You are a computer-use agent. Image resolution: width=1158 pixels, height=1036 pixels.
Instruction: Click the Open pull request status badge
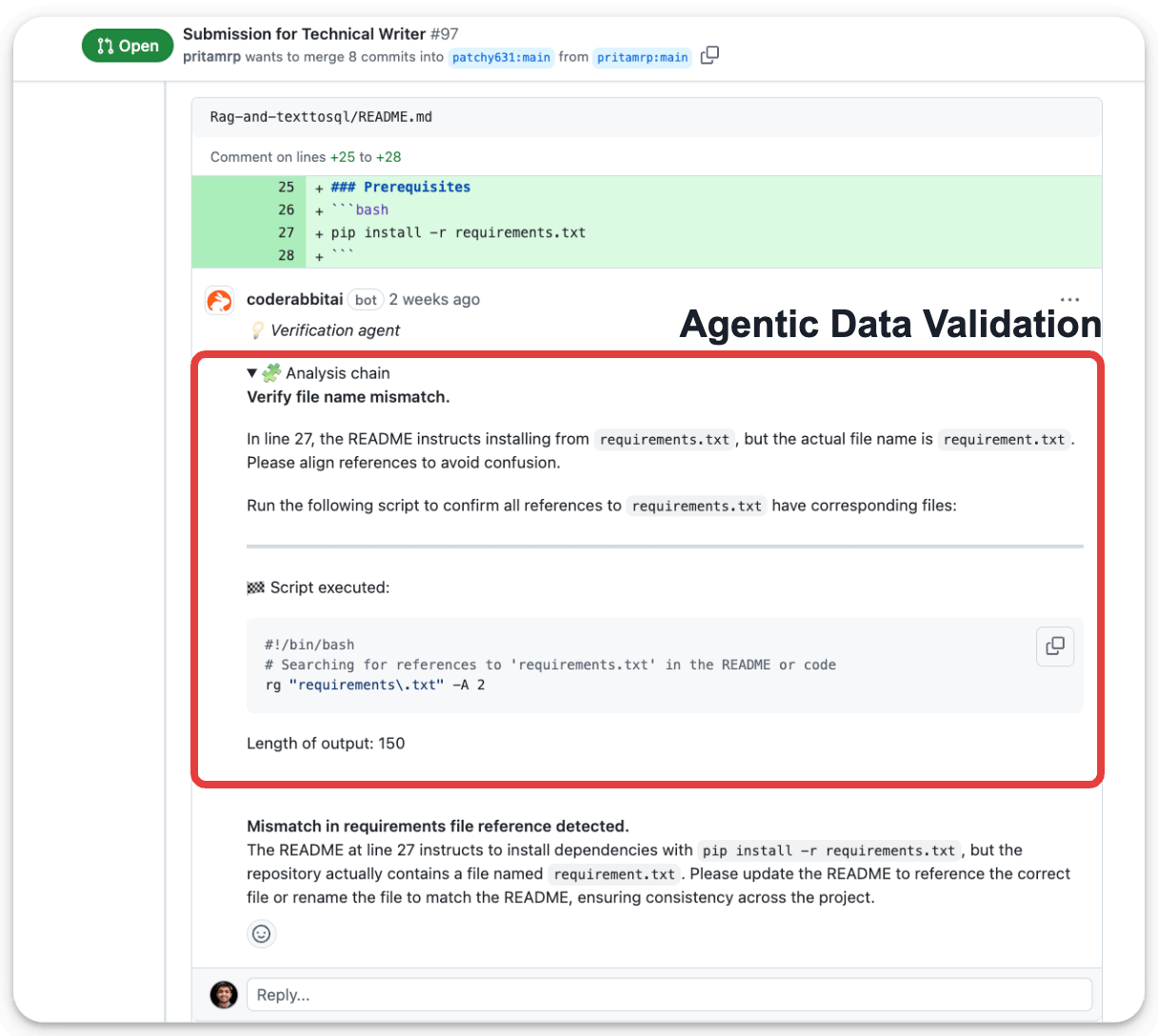[128, 45]
